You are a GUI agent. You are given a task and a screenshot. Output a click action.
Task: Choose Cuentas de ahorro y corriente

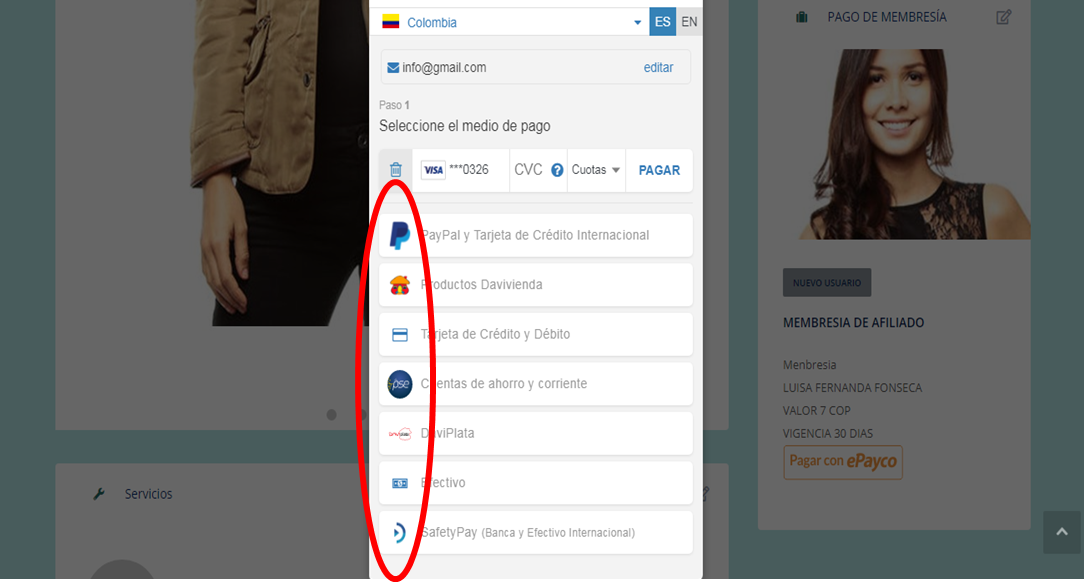(536, 384)
